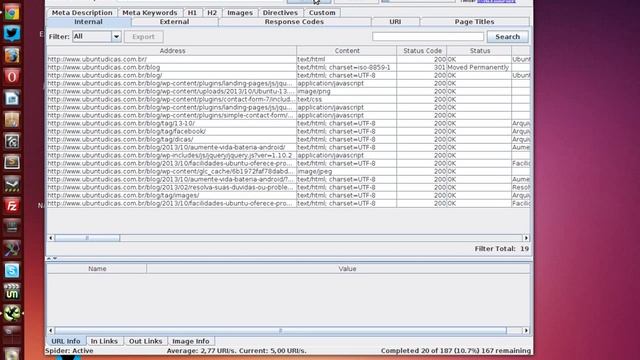This screenshot has width=640, height=360.
Task: Click 'Completed 20 of 187' status text
Action: tap(456, 351)
